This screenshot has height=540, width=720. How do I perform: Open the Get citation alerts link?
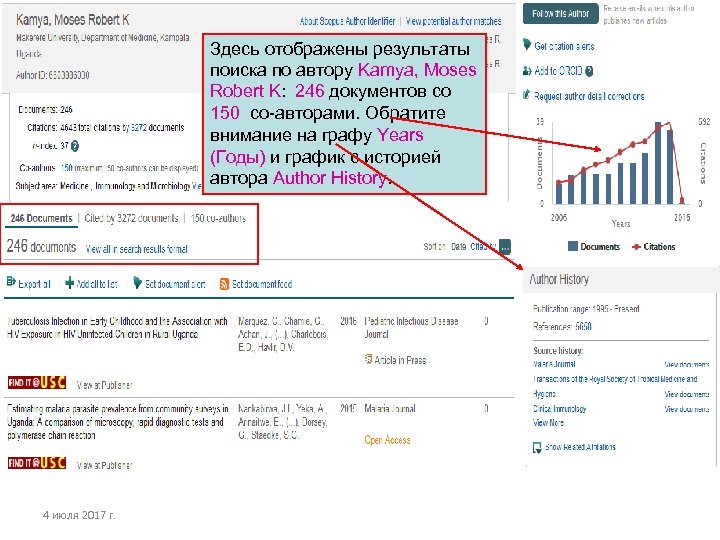click(x=564, y=46)
